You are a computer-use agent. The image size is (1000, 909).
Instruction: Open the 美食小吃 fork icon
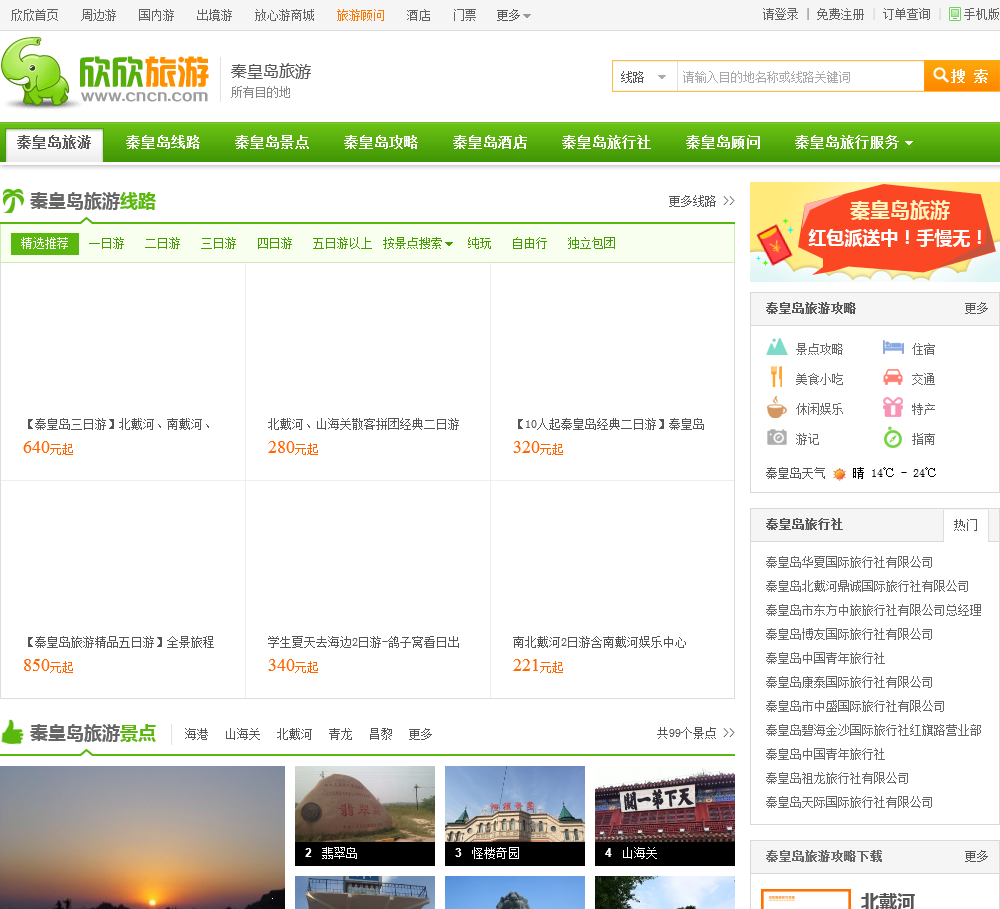pos(776,377)
